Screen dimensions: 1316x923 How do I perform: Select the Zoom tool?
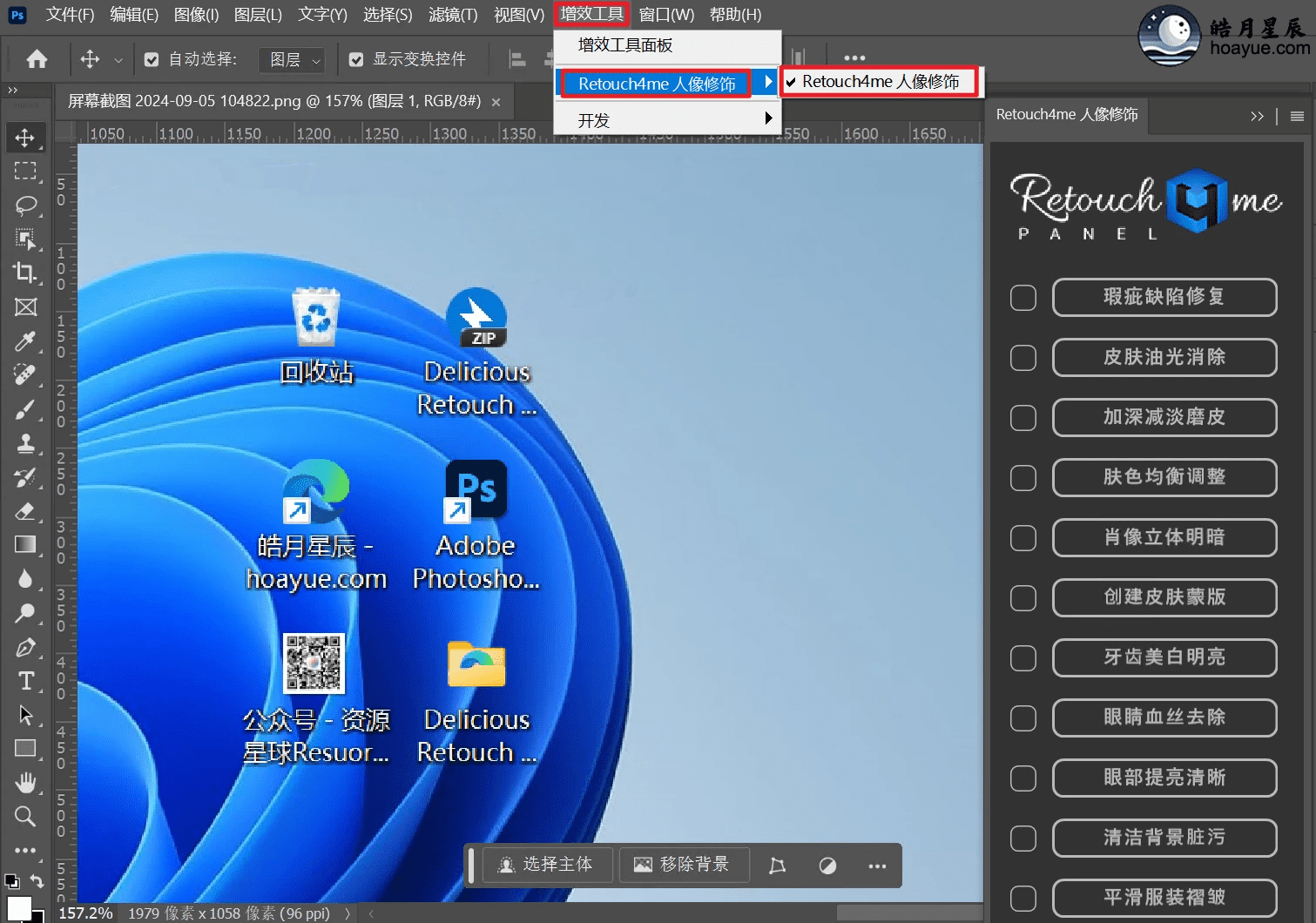tap(25, 817)
